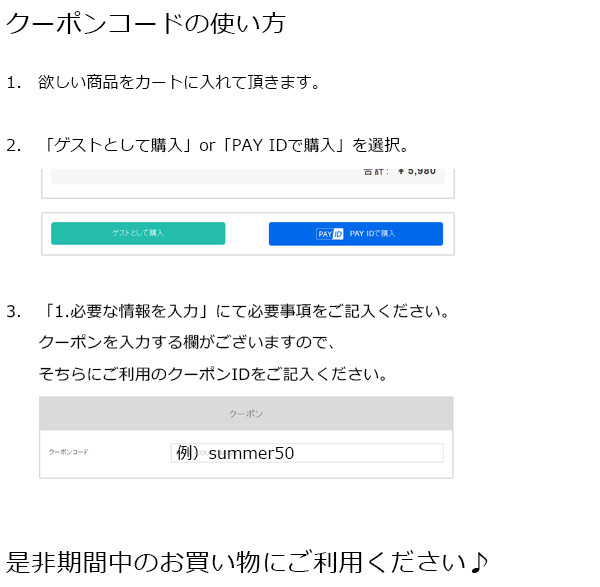Click the list number 2. marker
This screenshot has height=587, width=600.
coord(14,146)
